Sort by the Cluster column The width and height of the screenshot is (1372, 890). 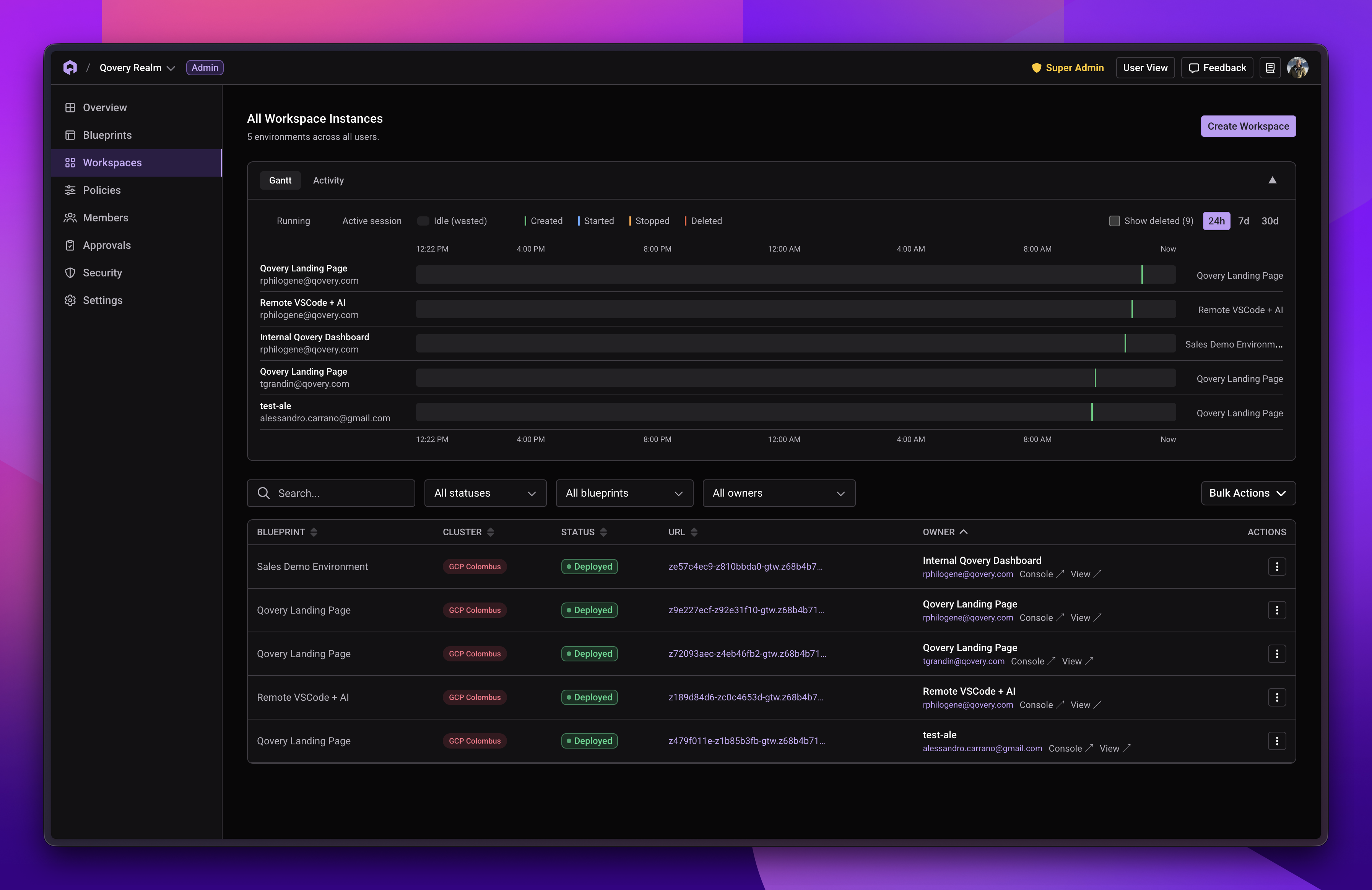(469, 532)
